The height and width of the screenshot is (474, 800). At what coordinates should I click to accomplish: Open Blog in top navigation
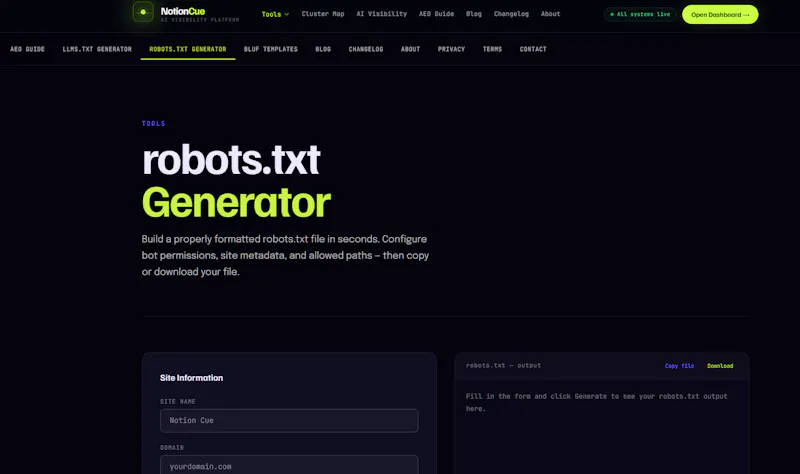tap(473, 14)
